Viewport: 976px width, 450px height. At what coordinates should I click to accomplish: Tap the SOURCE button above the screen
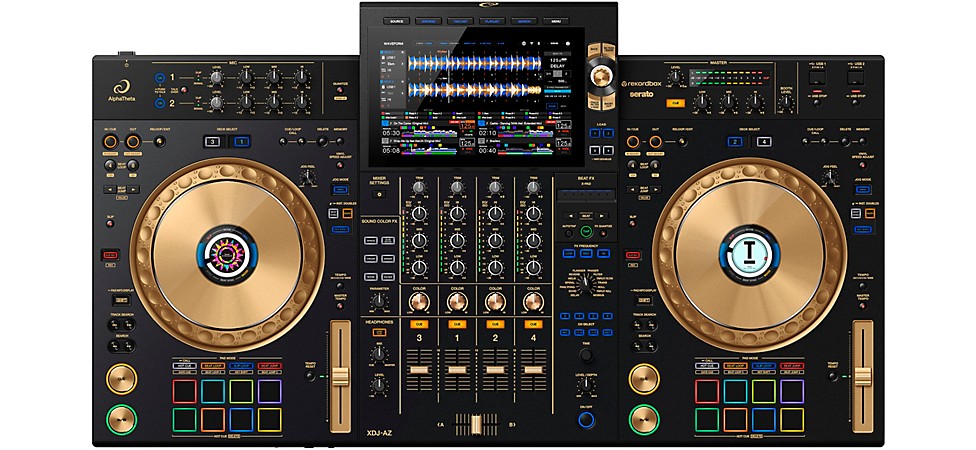(396, 21)
